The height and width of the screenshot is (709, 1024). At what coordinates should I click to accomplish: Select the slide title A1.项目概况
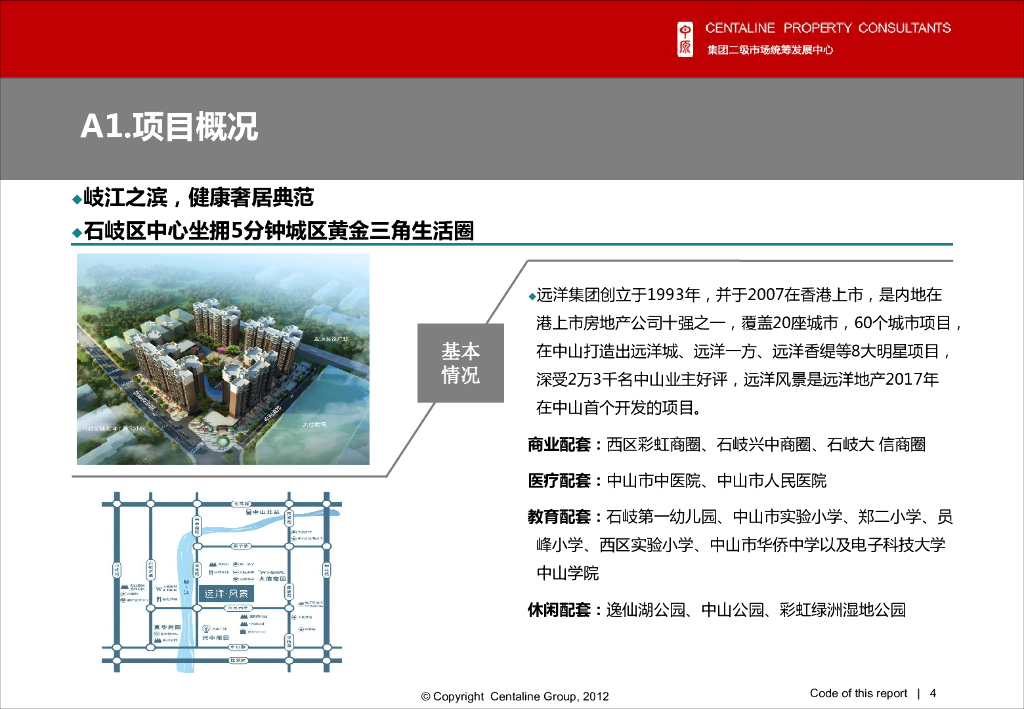tap(169, 125)
